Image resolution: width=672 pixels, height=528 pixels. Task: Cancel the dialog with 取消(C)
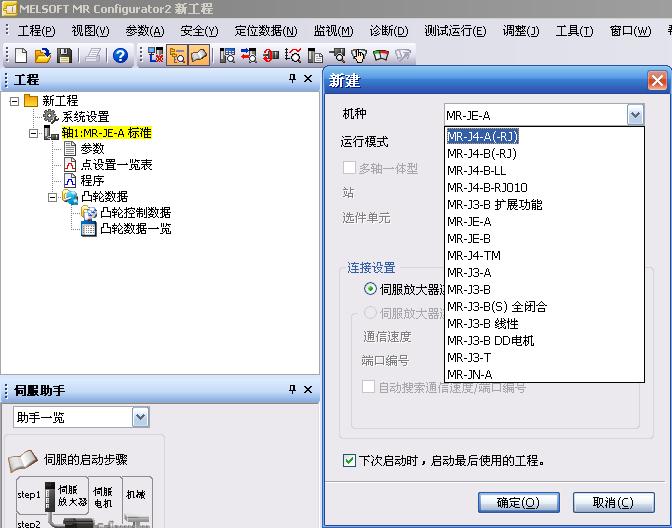(x=613, y=502)
